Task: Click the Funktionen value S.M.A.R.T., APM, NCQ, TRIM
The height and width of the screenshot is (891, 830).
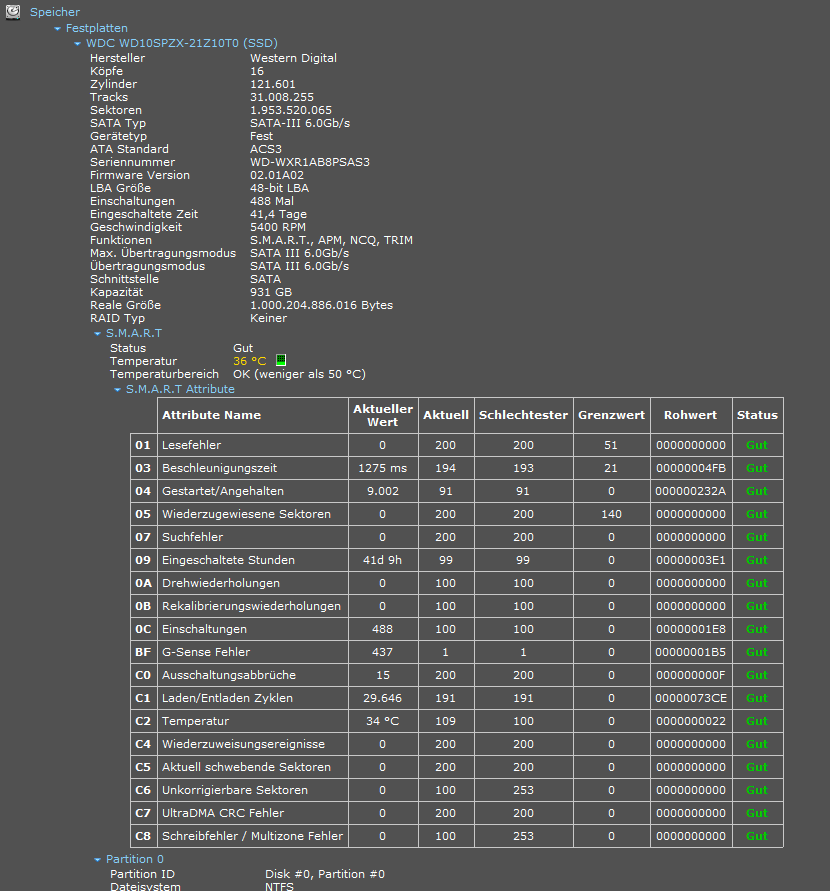Action: [331, 240]
